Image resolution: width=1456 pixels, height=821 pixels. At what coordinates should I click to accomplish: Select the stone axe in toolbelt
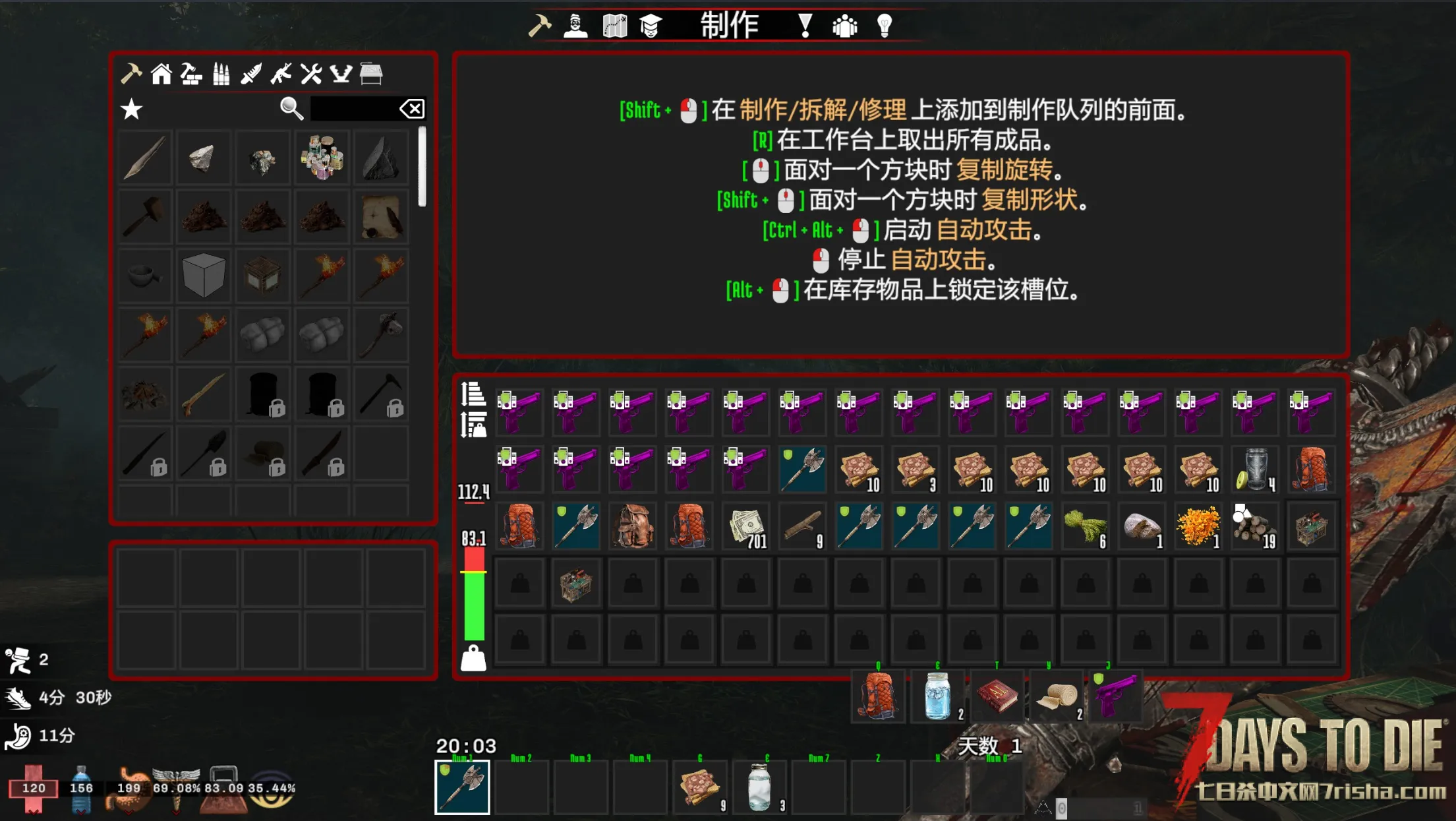point(462,787)
